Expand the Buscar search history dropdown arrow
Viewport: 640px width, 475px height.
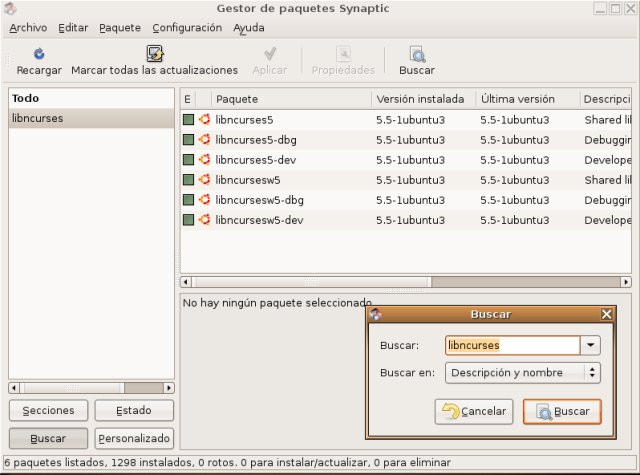tap(591, 345)
